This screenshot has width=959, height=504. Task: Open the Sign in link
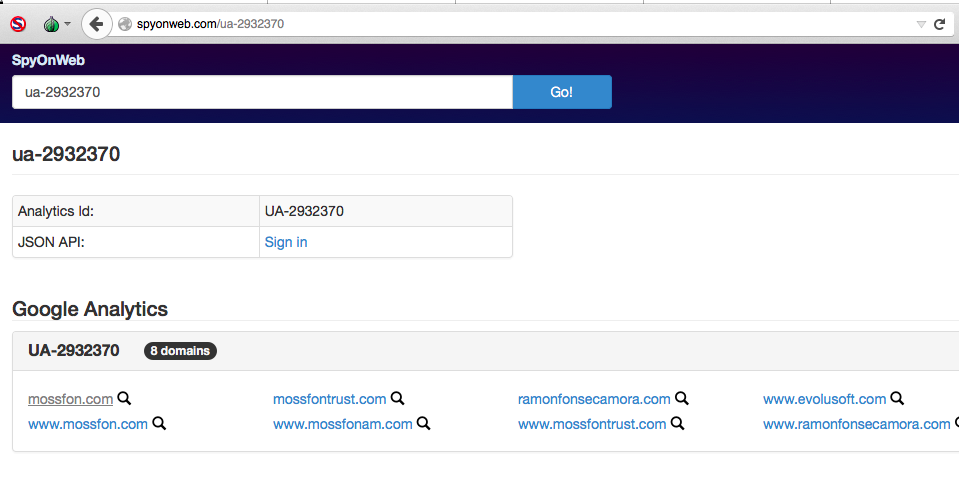(286, 242)
